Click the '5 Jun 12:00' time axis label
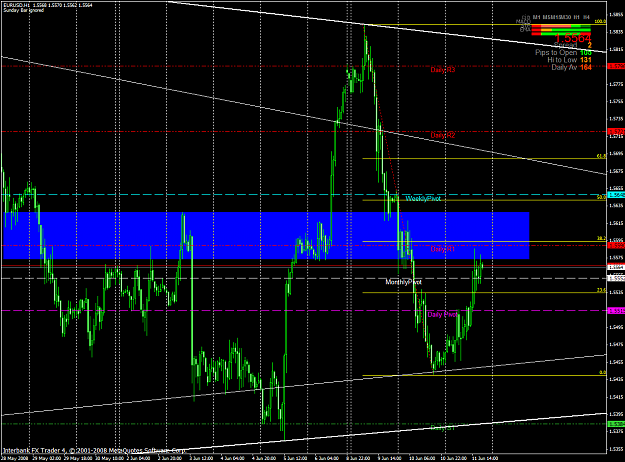 point(295,458)
